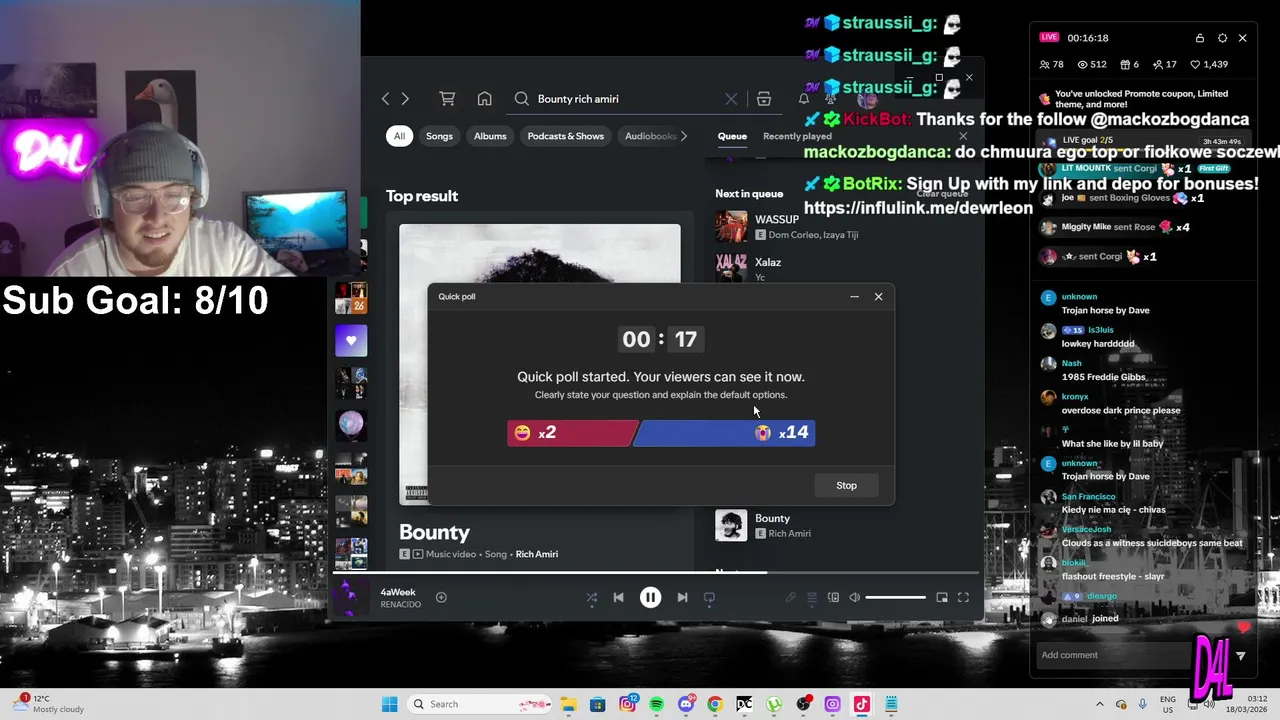
Task: Stop the quick poll
Action: coord(846,485)
